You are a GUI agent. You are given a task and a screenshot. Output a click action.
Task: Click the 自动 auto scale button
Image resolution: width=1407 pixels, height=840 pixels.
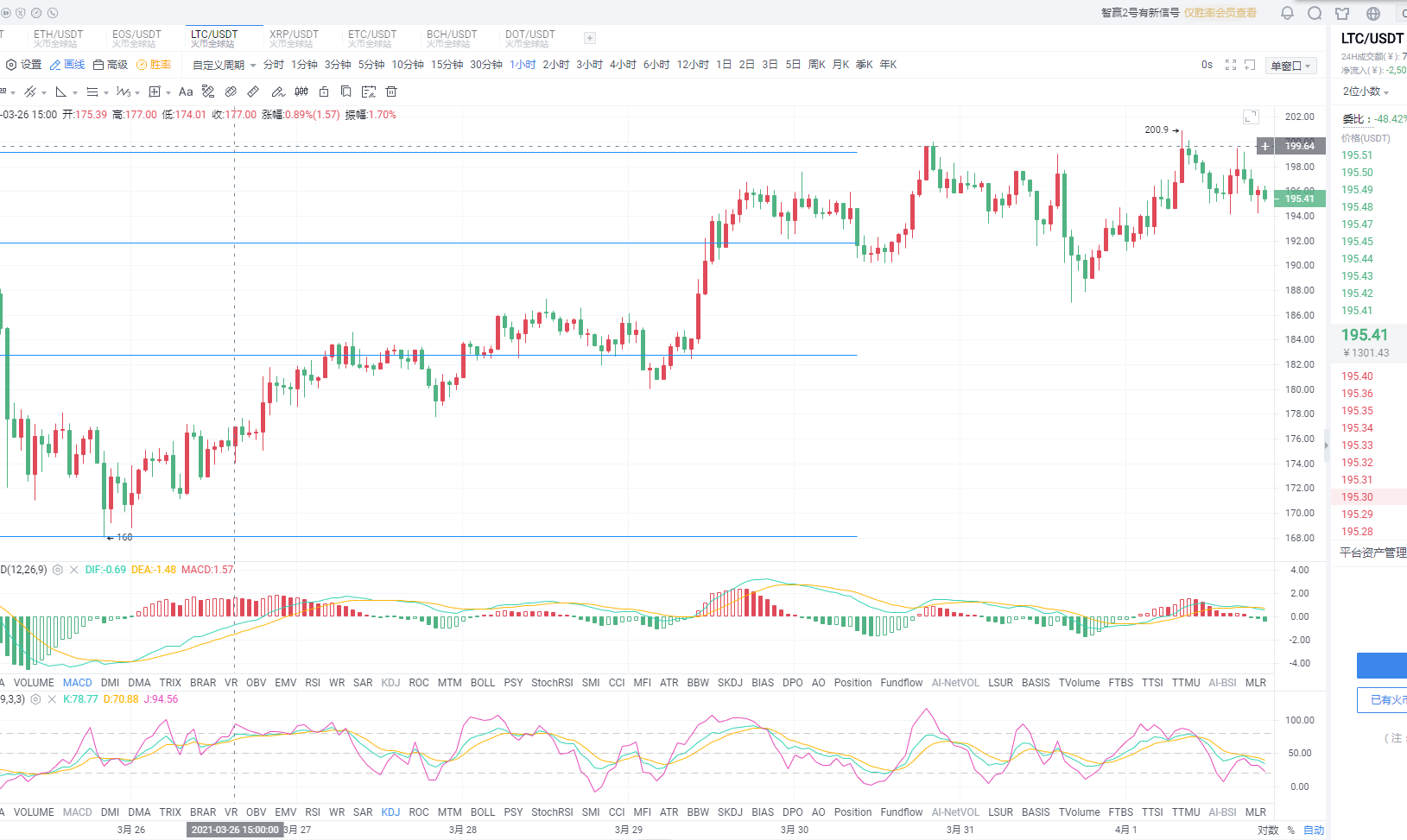[1314, 831]
